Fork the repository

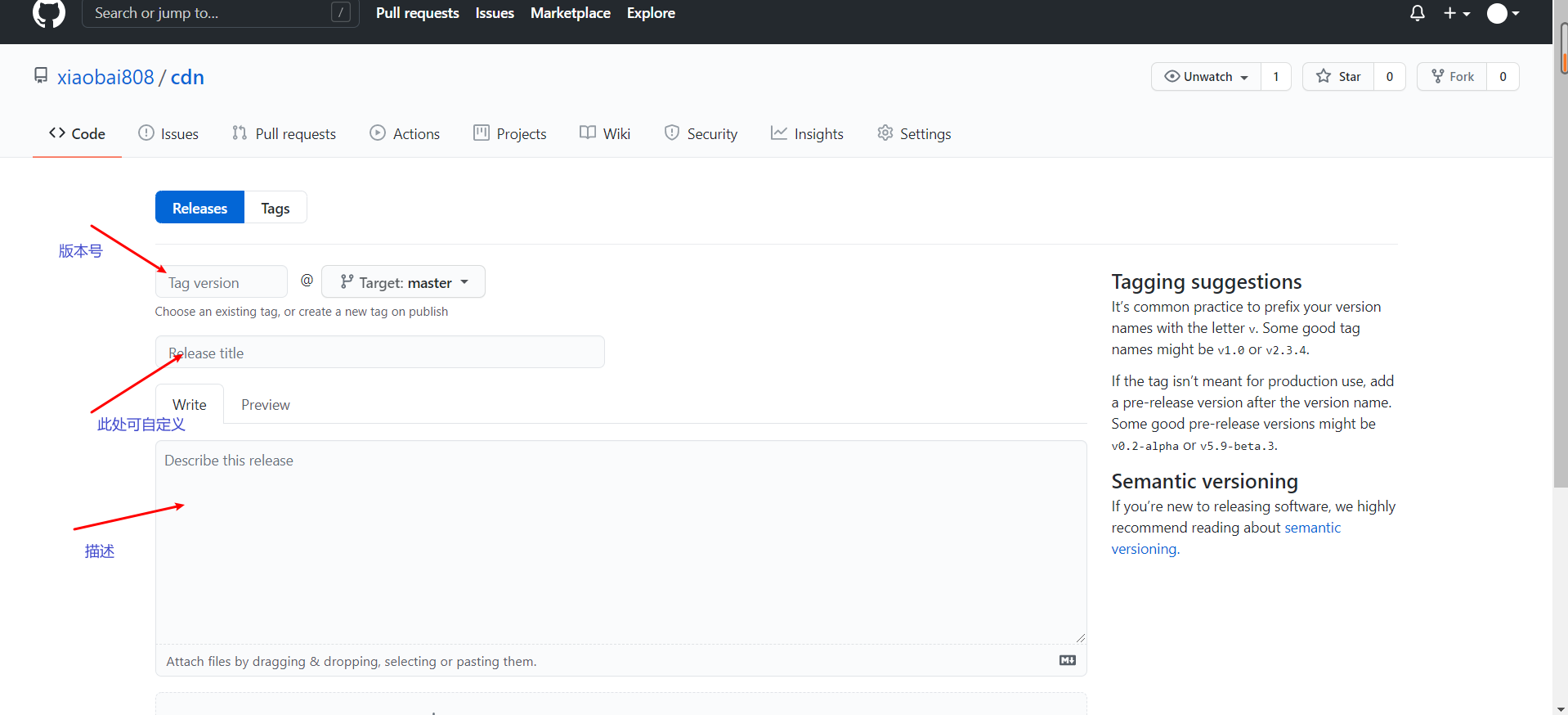click(x=1452, y=76)
